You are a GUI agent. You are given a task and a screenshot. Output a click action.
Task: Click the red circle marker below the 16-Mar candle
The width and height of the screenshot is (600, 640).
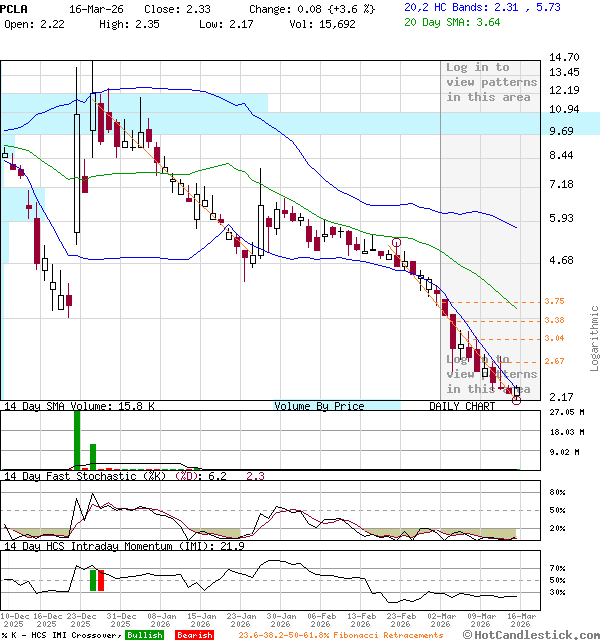[516, 400]
